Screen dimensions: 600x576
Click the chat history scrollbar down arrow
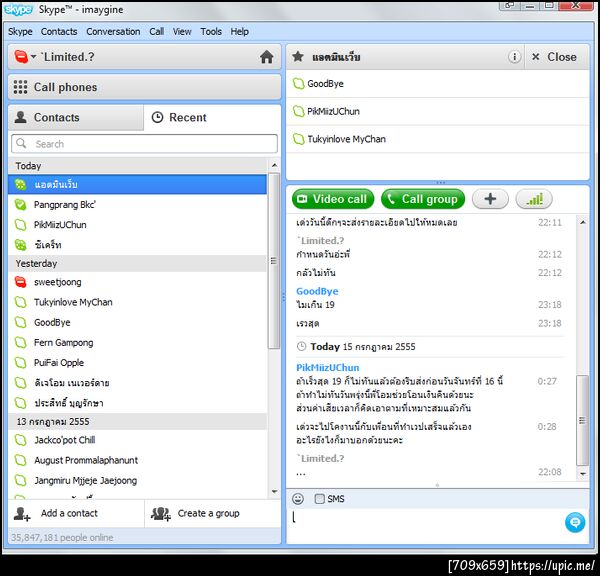click(583, 474)
